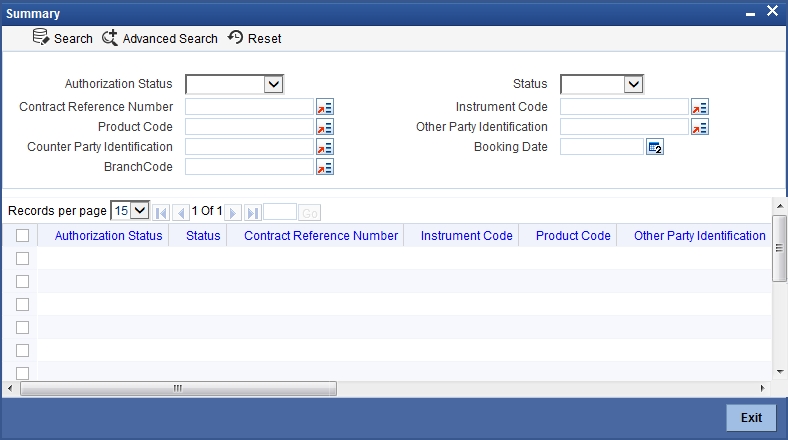Minimize the Summary window
Viewport: 788px width, 440px height.
[x=750, y=14]
